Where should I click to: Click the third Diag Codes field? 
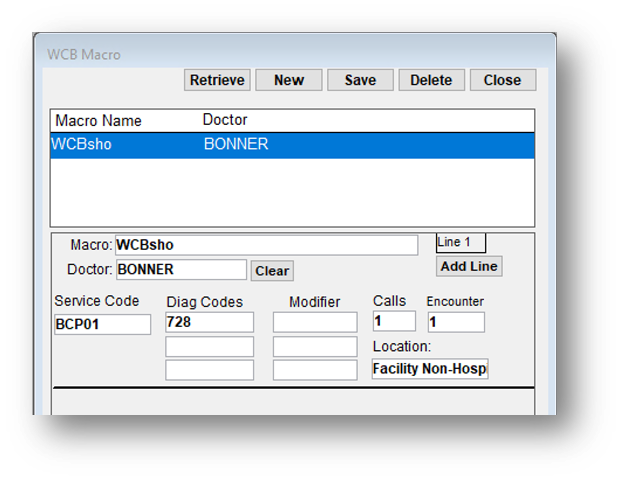(209, 370)
